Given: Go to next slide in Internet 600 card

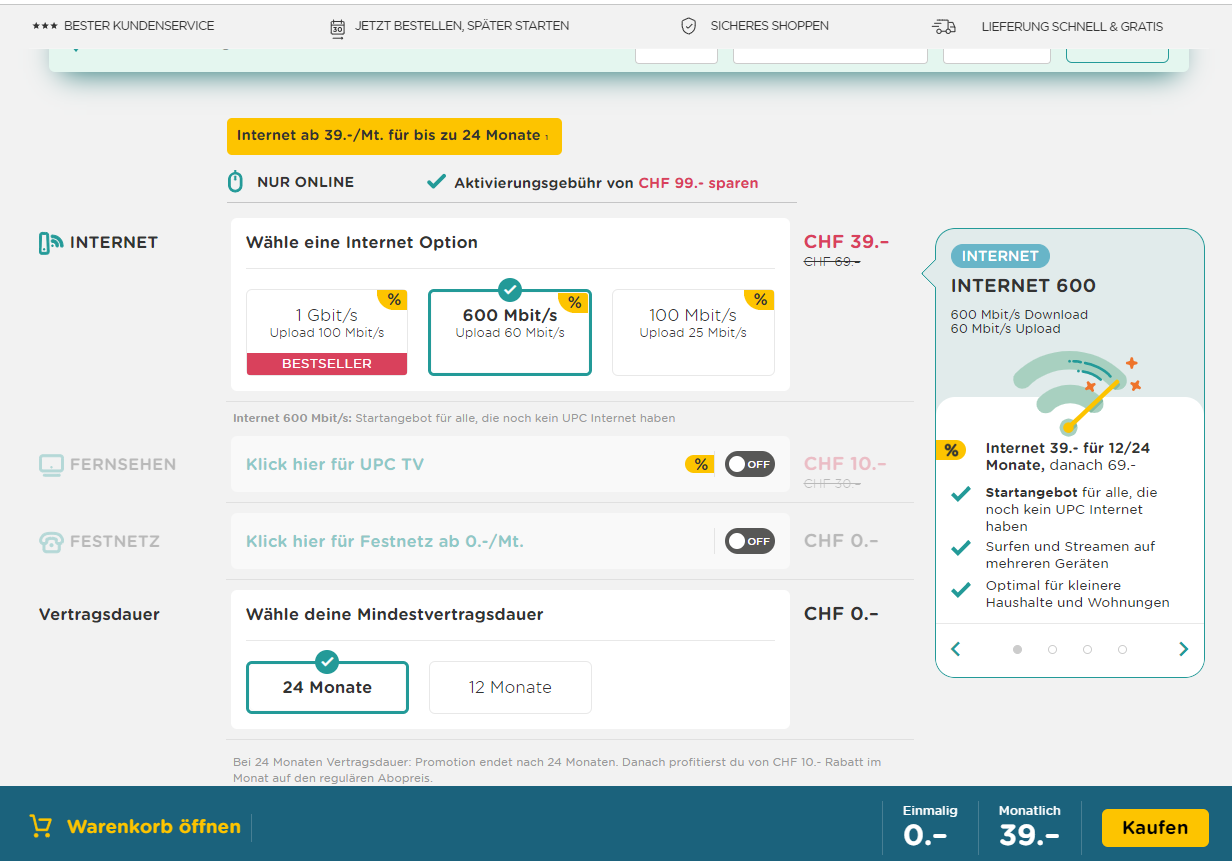Looking at the screenshot, I should 1184,649.
